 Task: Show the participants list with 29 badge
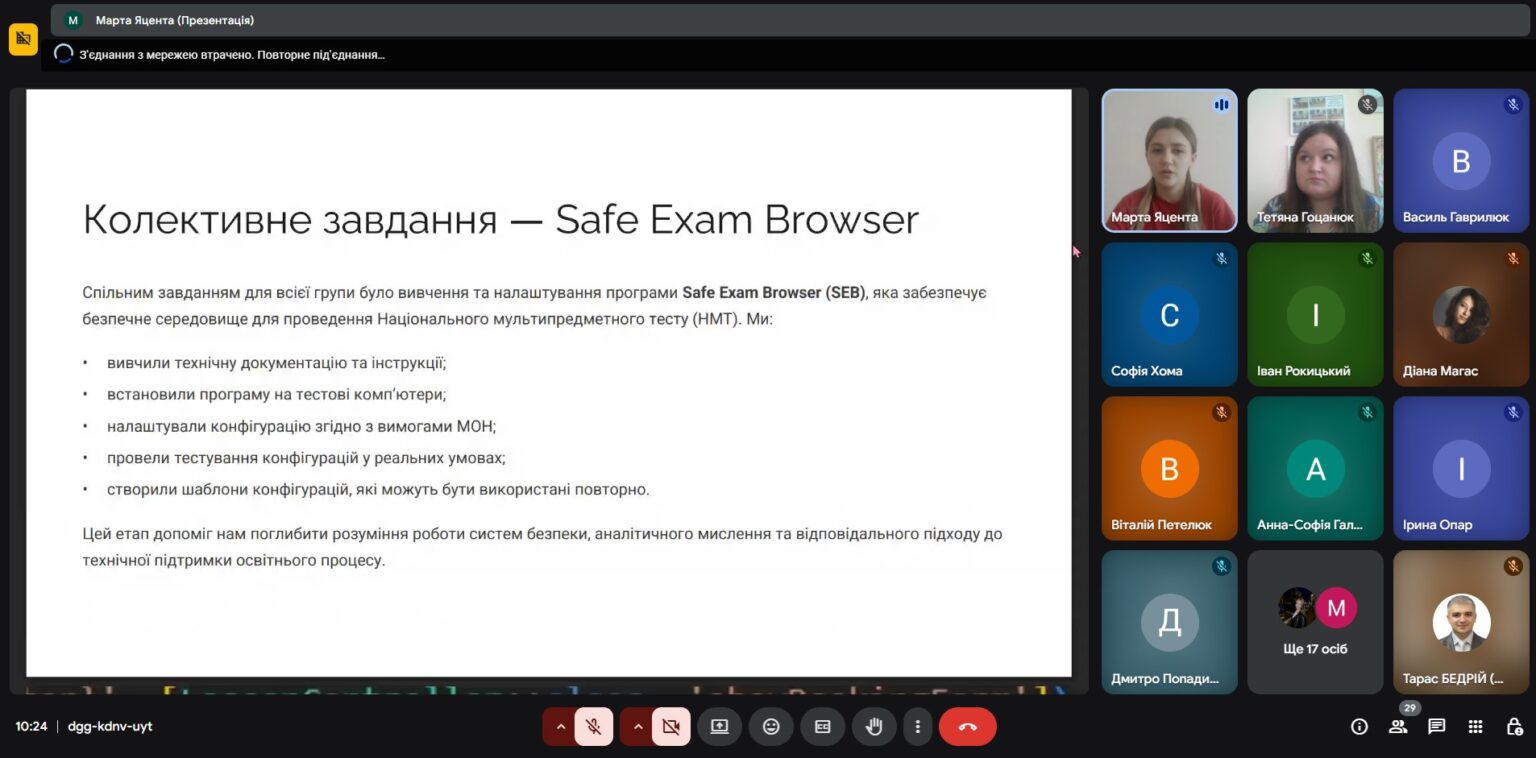click(x=1398, y=727)
